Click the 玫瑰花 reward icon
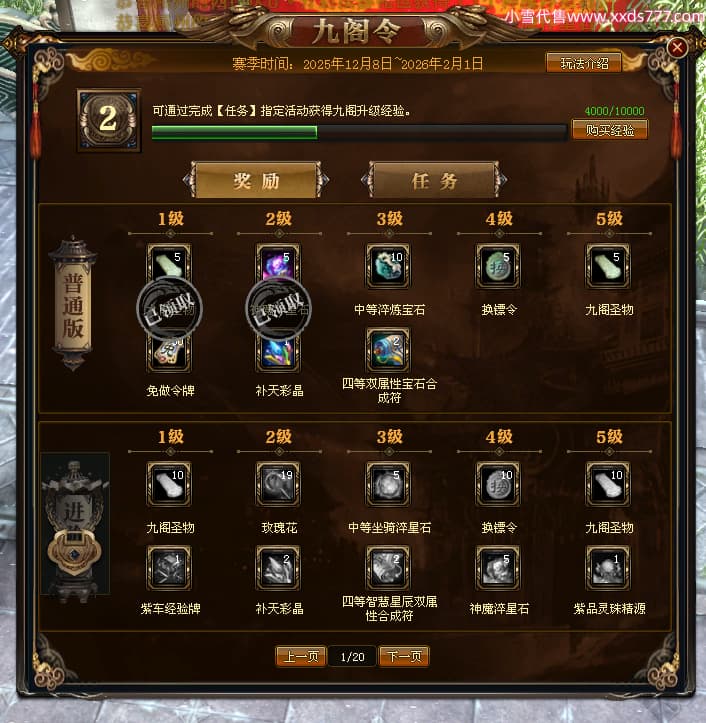 pyautogui.click(x=278, y=484)
